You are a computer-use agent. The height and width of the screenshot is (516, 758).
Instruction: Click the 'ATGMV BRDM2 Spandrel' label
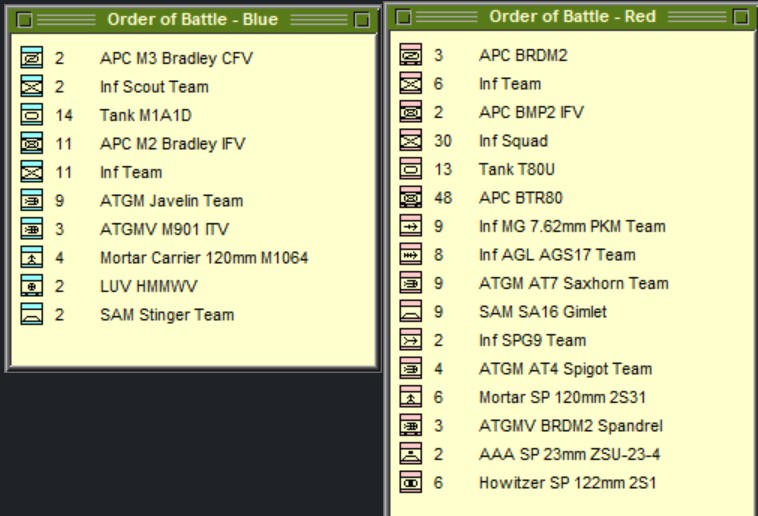[571, 426]
